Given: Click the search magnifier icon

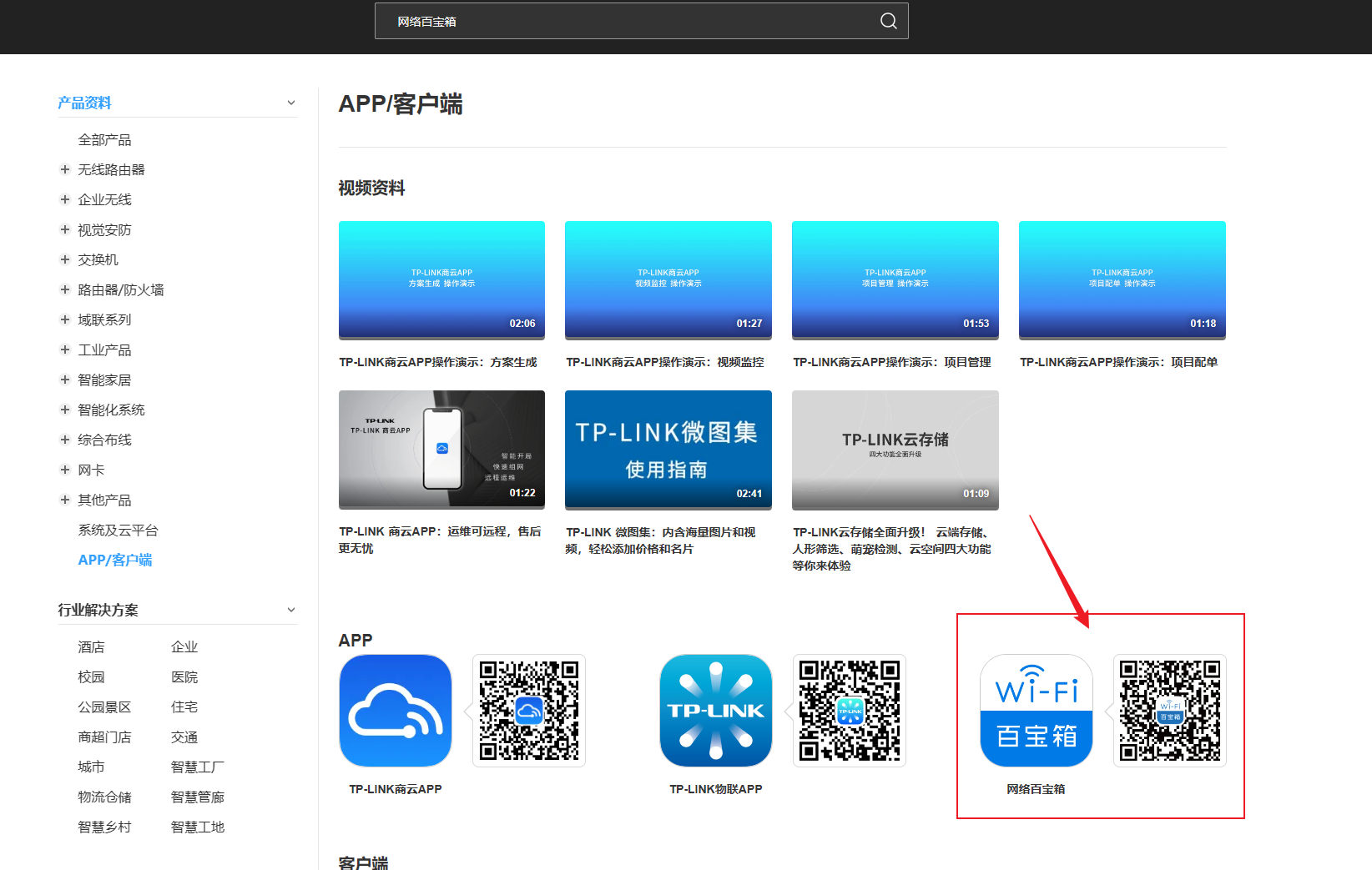Looking at the screenshot, I should click(x=889, y=21).
